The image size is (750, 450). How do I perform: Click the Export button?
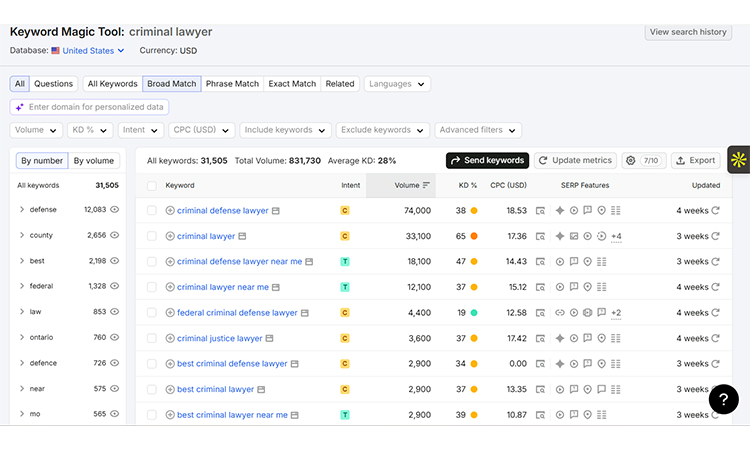pyautogui.click(x=696, y=161)
